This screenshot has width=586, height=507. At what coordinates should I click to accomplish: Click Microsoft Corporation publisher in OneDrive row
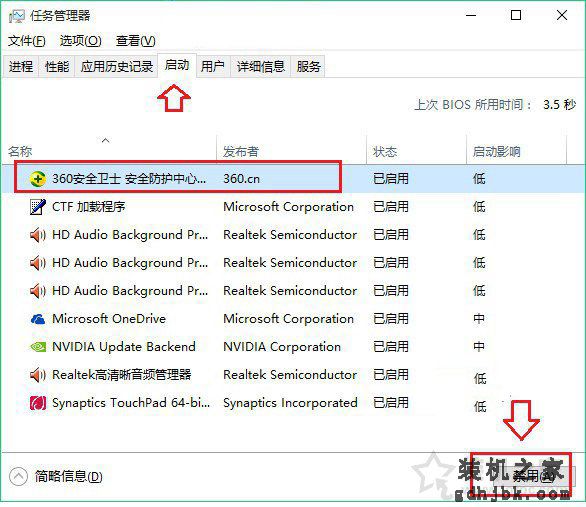click(289, 319)
